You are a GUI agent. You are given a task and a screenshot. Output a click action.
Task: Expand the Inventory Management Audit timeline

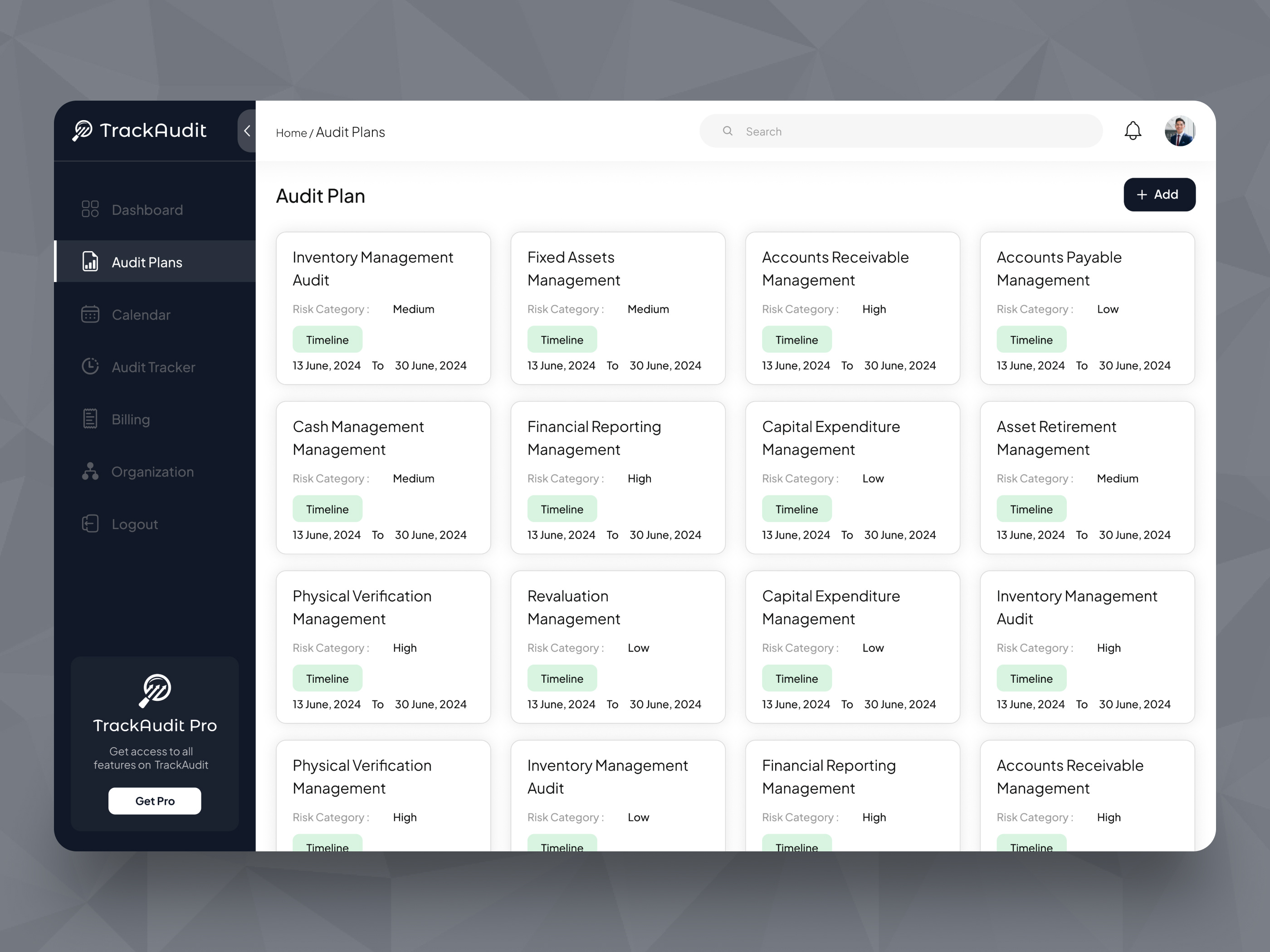327,339
